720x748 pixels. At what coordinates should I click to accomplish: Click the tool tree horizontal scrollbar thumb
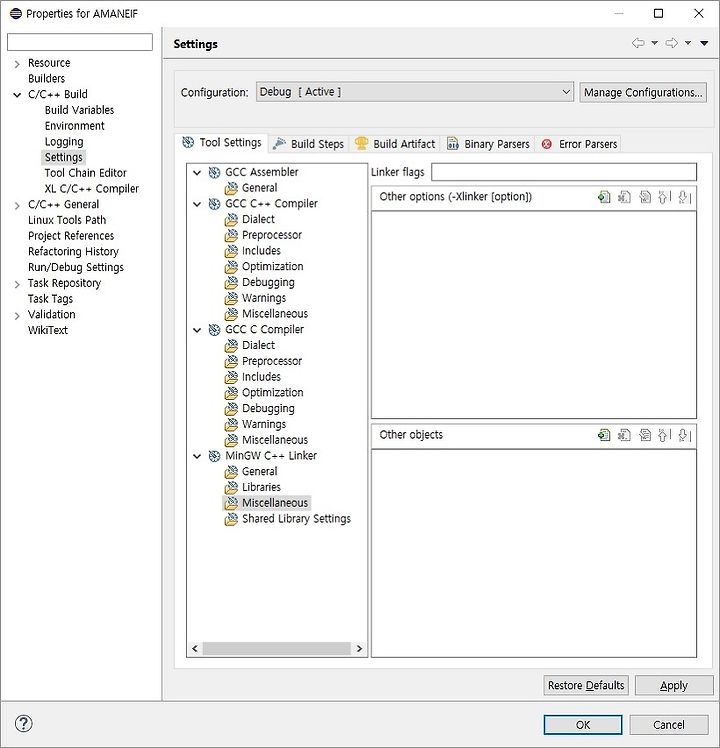coord(276,648)
